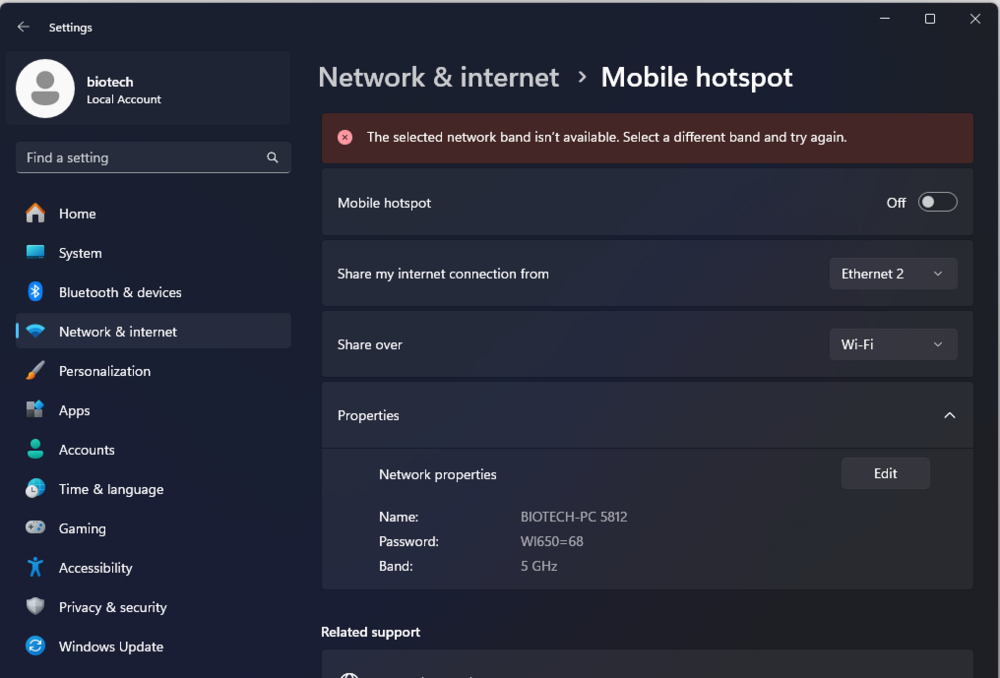Screen dimensions: 1000x678
Task: Click the search magnifier icon
Action: click(x=273, y=158)
